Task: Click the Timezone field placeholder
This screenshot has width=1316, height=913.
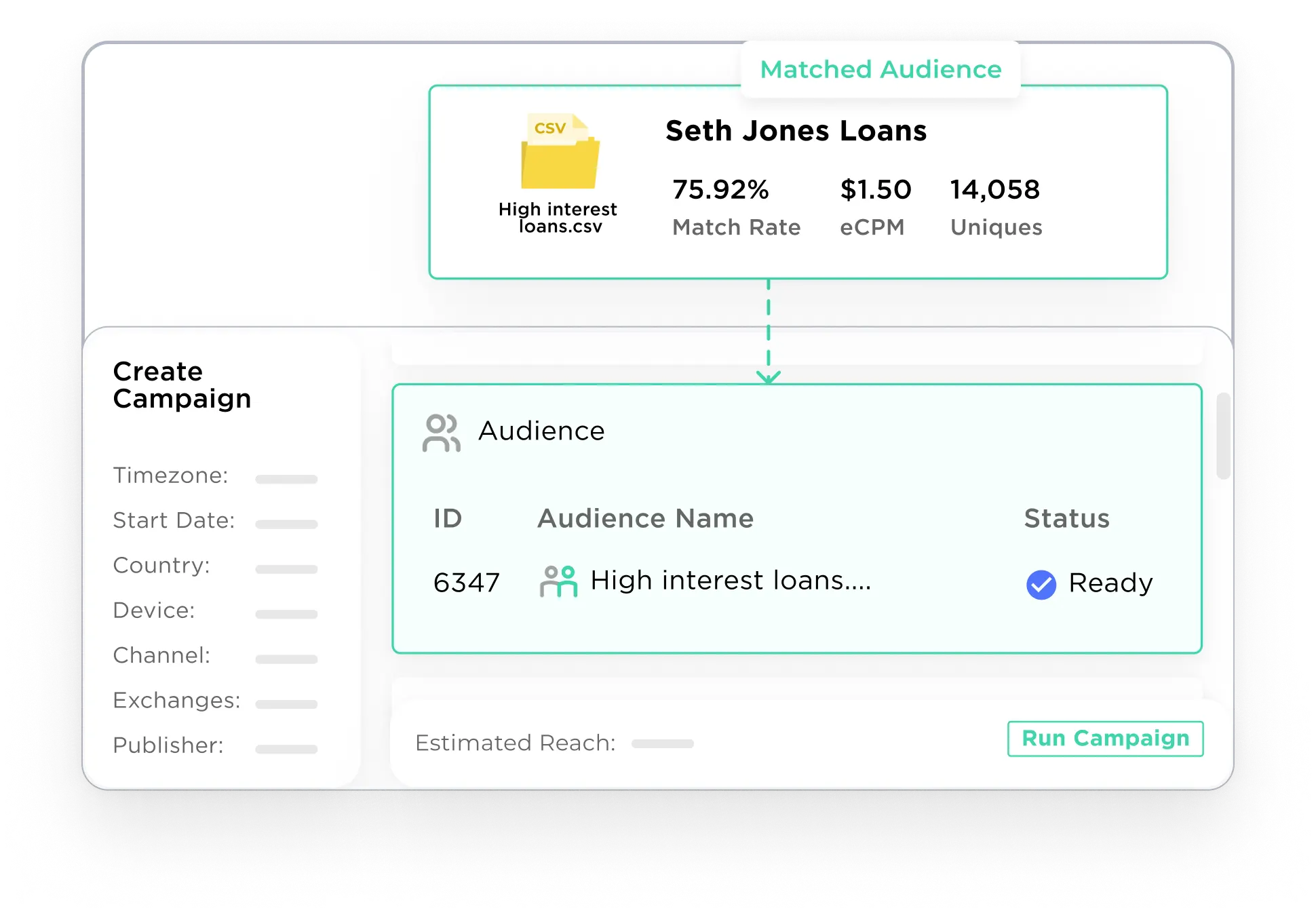Action: (286, 479)
